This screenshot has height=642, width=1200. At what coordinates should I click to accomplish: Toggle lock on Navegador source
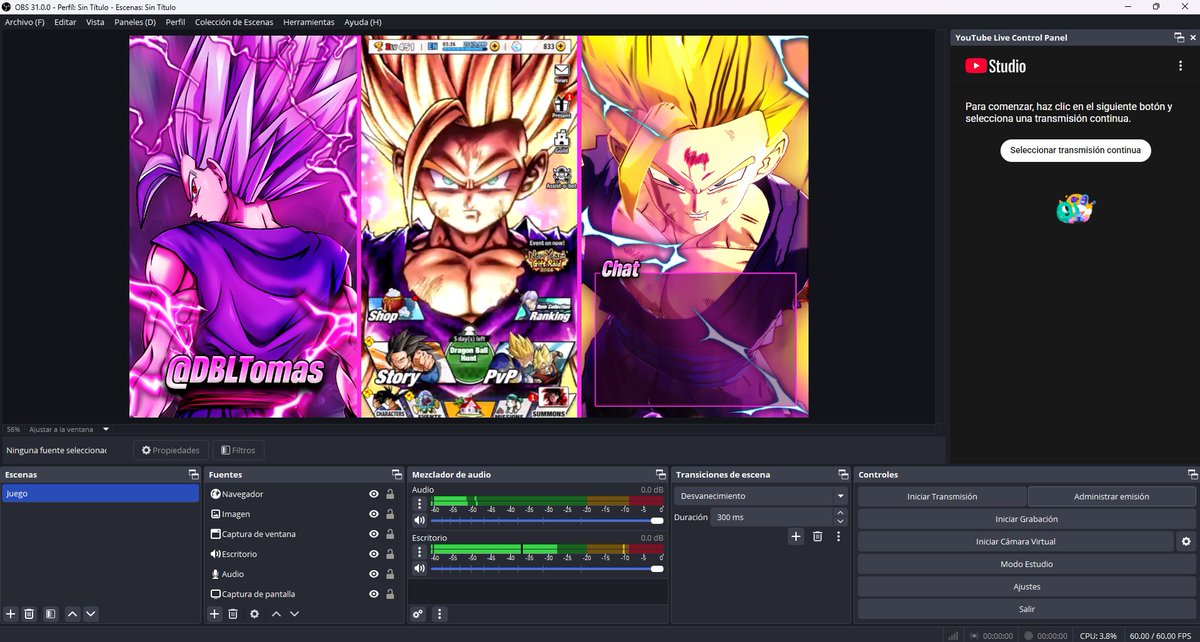(x=390, y=494)
